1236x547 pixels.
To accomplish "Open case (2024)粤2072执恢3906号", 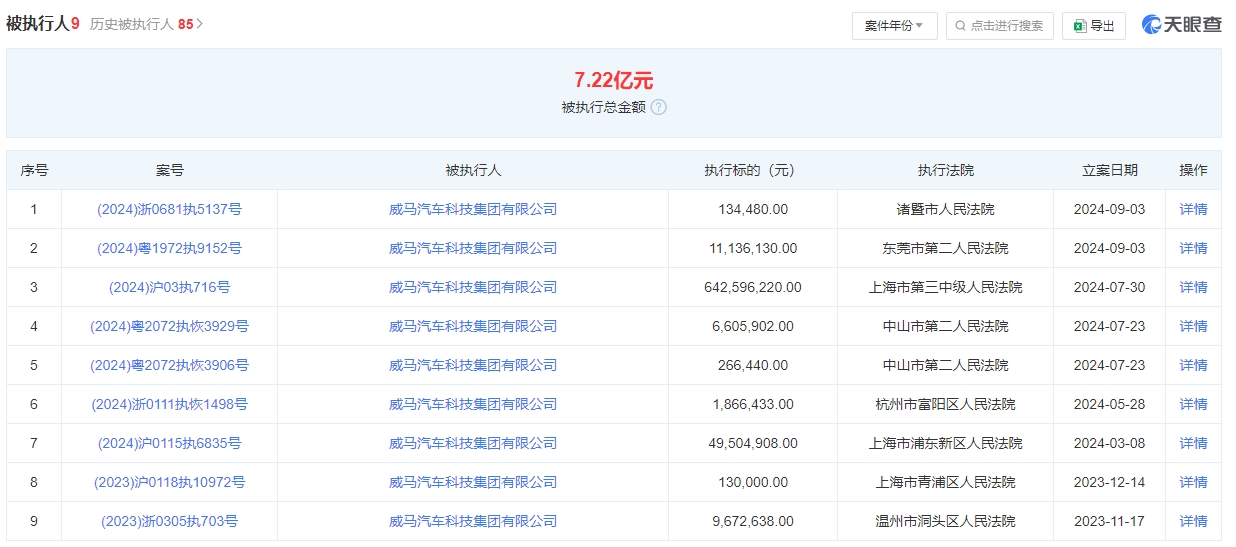I will coord(169,365).
